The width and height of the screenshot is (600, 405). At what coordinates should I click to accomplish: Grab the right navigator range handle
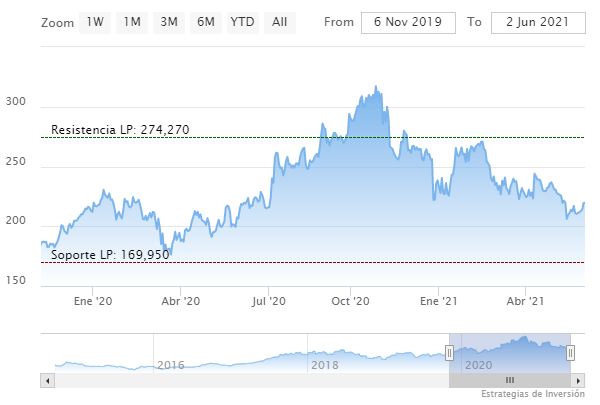point(570,352)
